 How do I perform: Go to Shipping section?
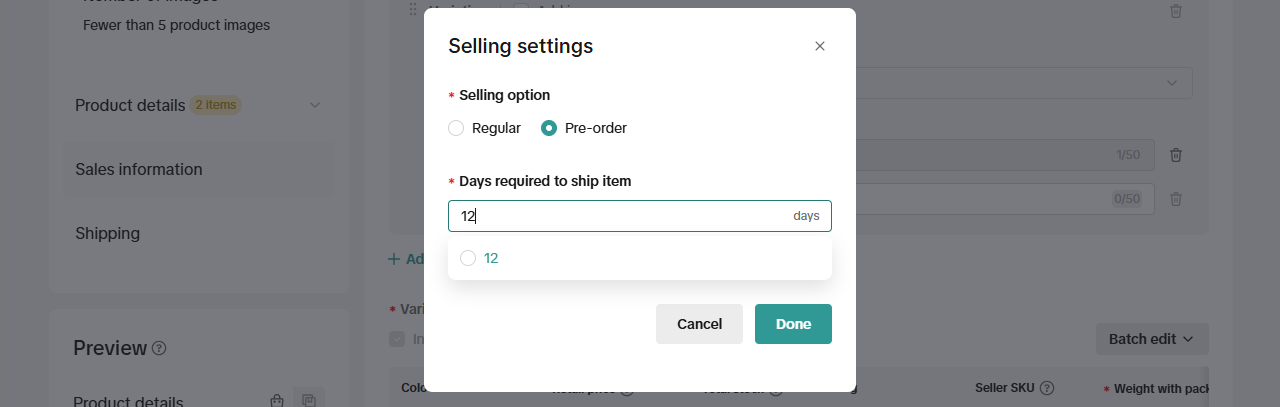pyautogui.click(x=107, y=233)
